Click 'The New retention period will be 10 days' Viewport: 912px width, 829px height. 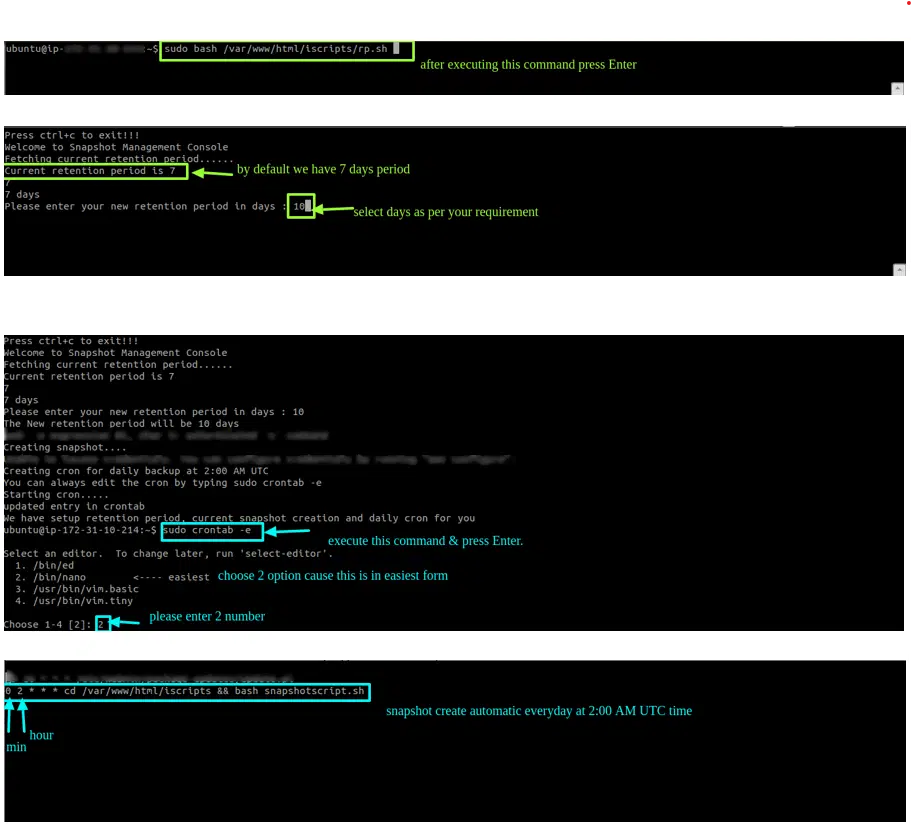(121, 424)
